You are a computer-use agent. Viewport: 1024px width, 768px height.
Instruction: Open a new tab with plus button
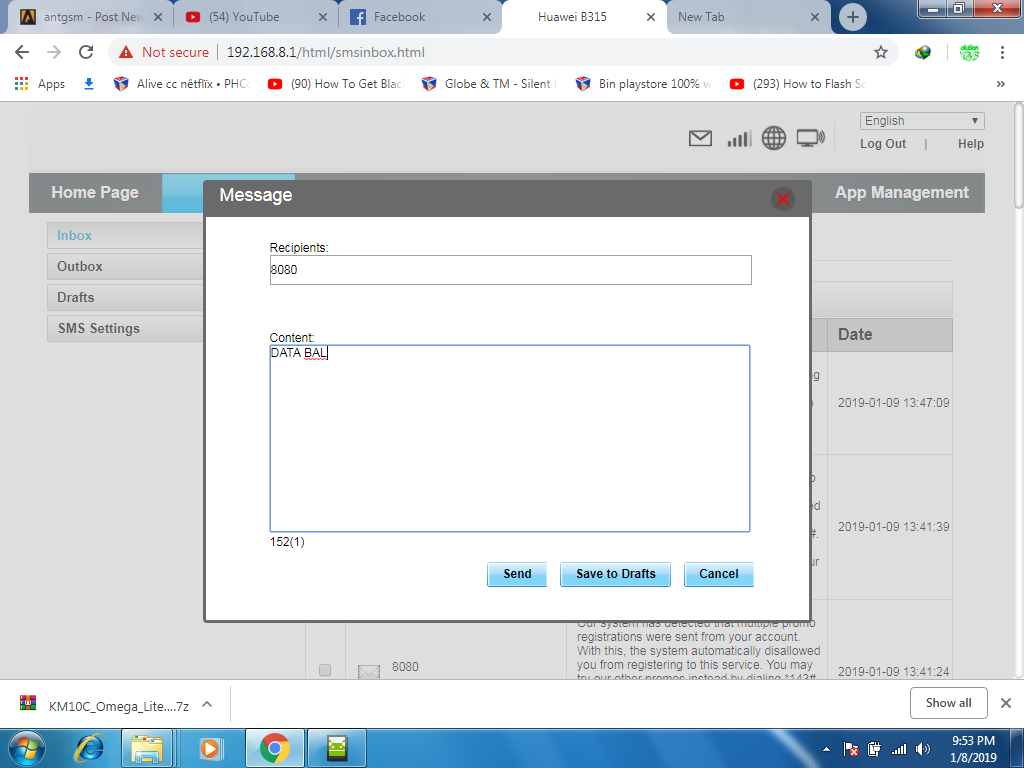(852, 17)
